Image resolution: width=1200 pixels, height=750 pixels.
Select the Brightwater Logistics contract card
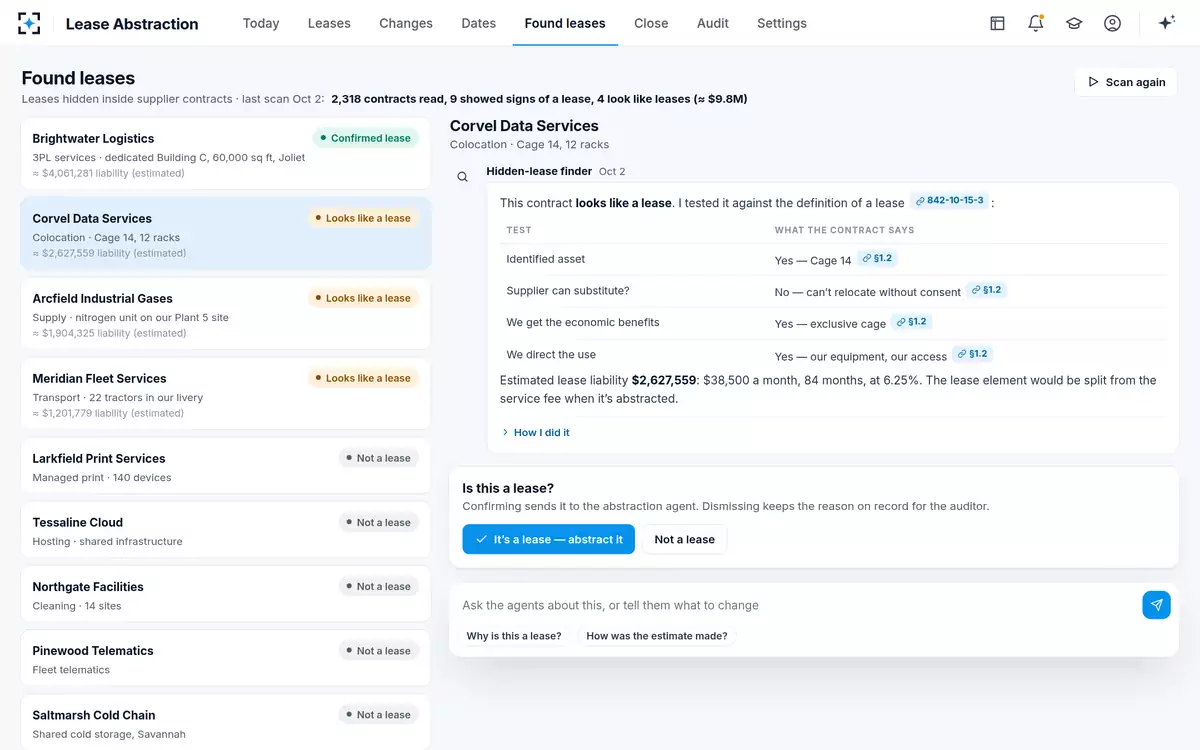[226, 154]
